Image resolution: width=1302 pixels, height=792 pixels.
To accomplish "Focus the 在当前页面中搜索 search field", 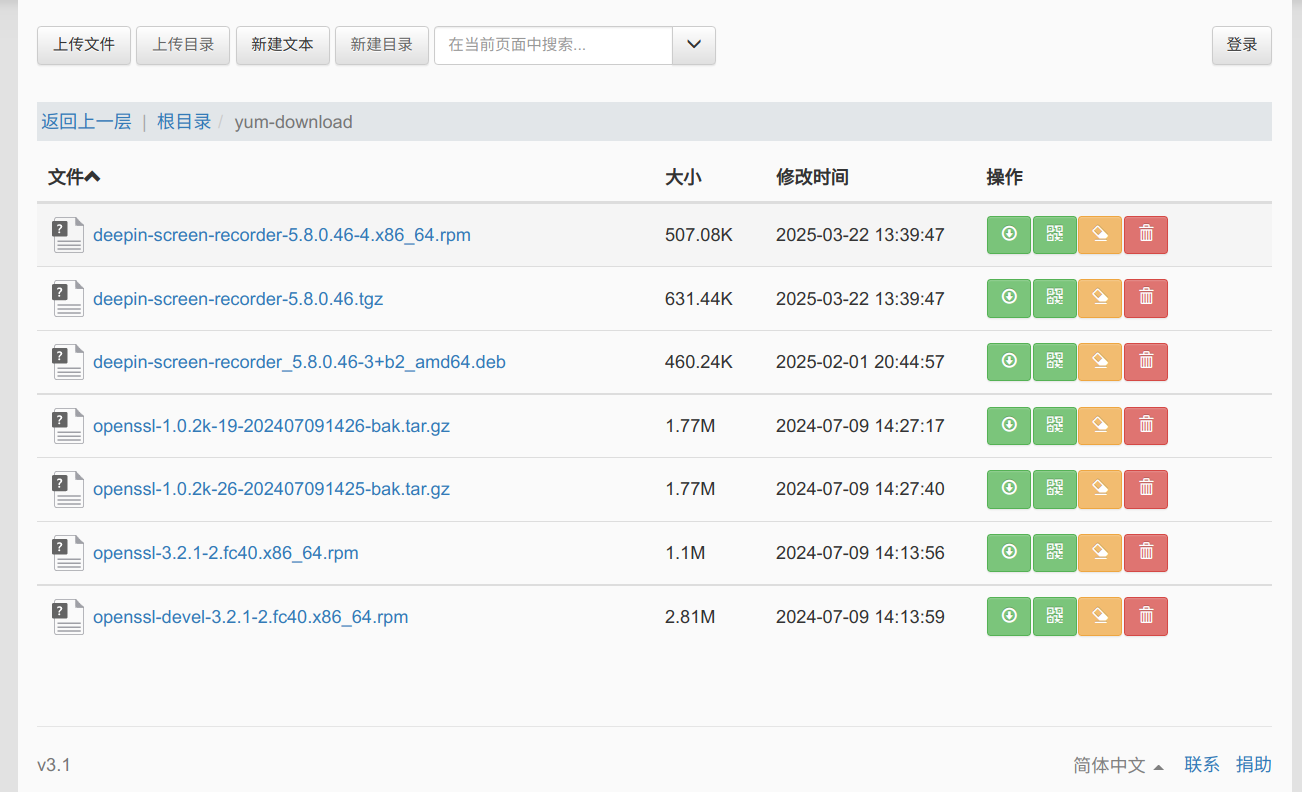I will point(553,45).
